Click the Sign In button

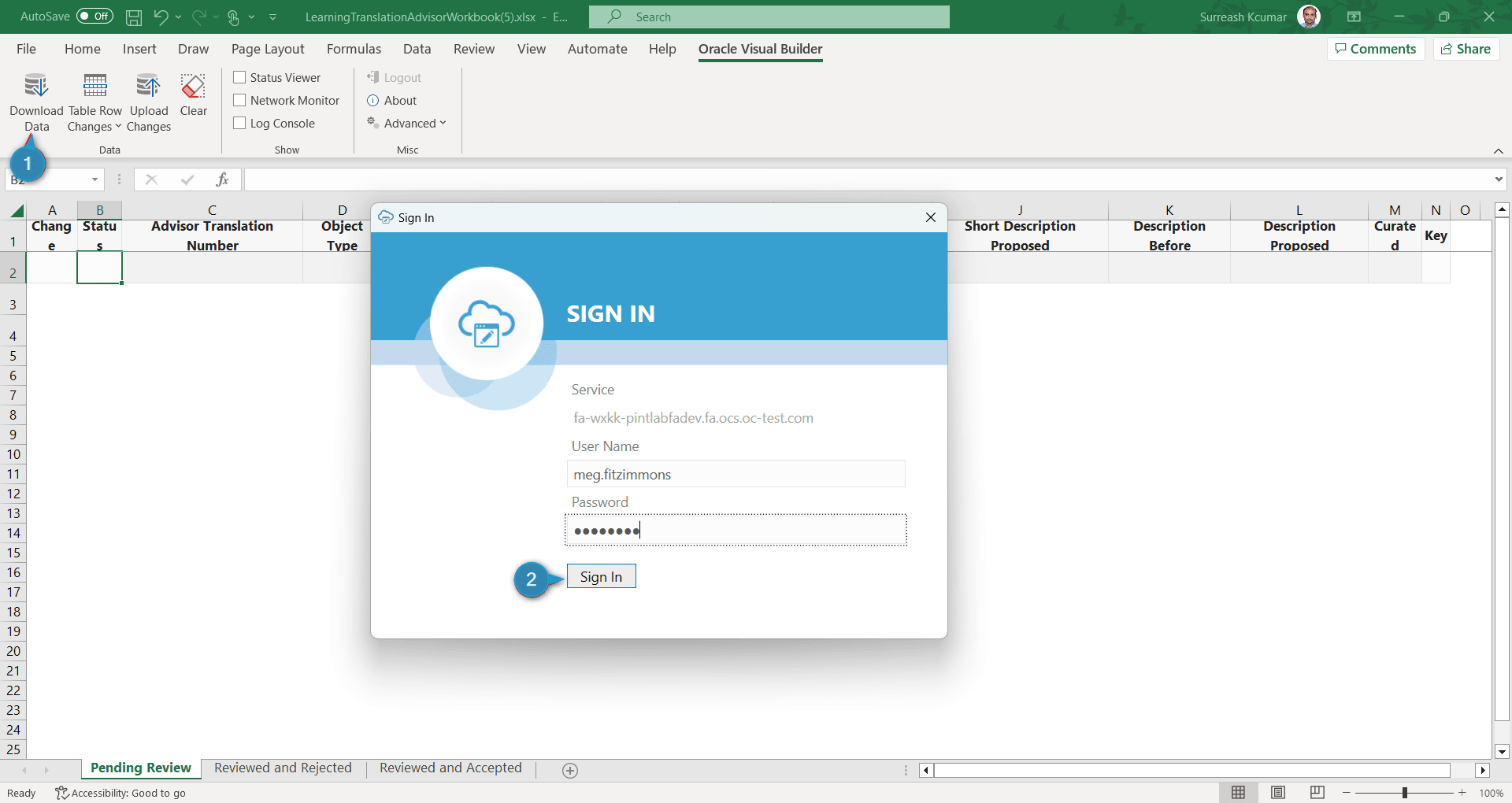(x=601, y=576)
